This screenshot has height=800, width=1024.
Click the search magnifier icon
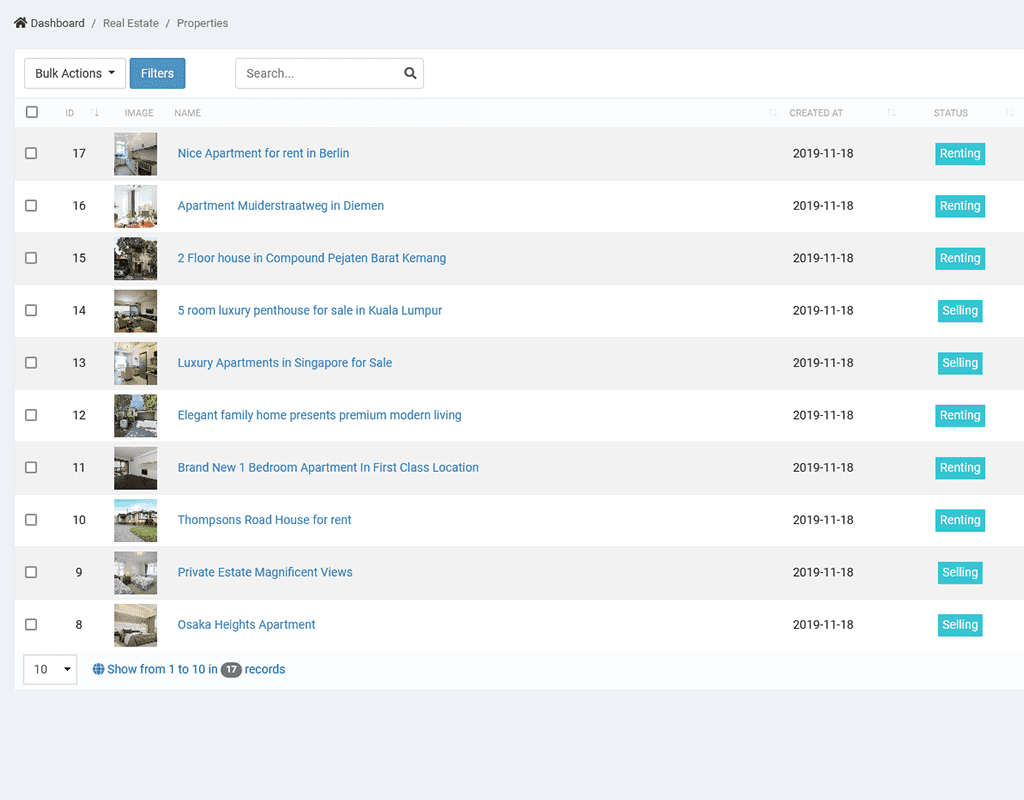[x=410, y=73]
